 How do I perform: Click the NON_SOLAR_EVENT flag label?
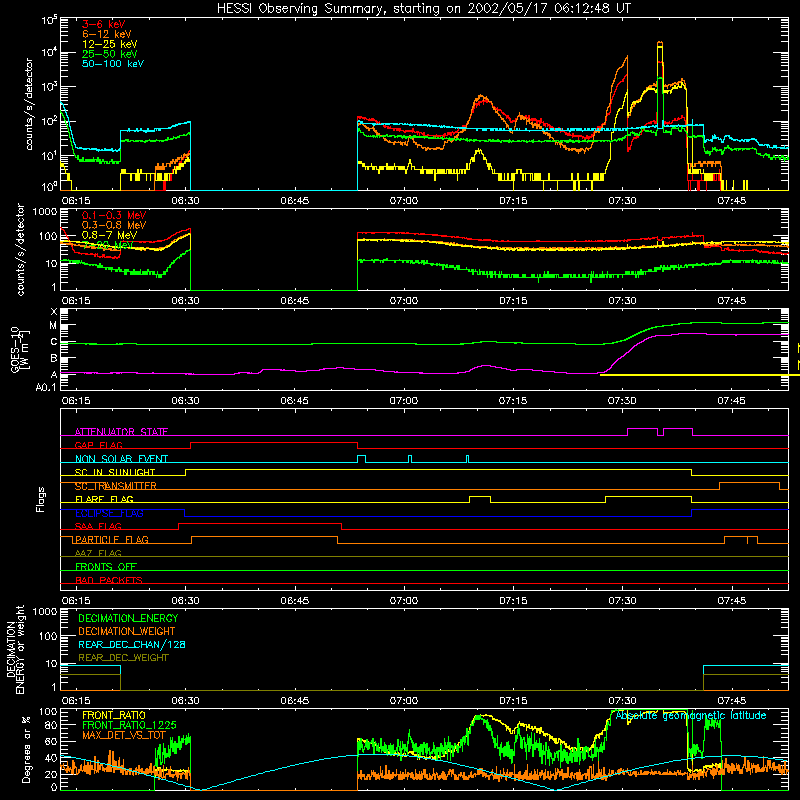click(121, 459)
